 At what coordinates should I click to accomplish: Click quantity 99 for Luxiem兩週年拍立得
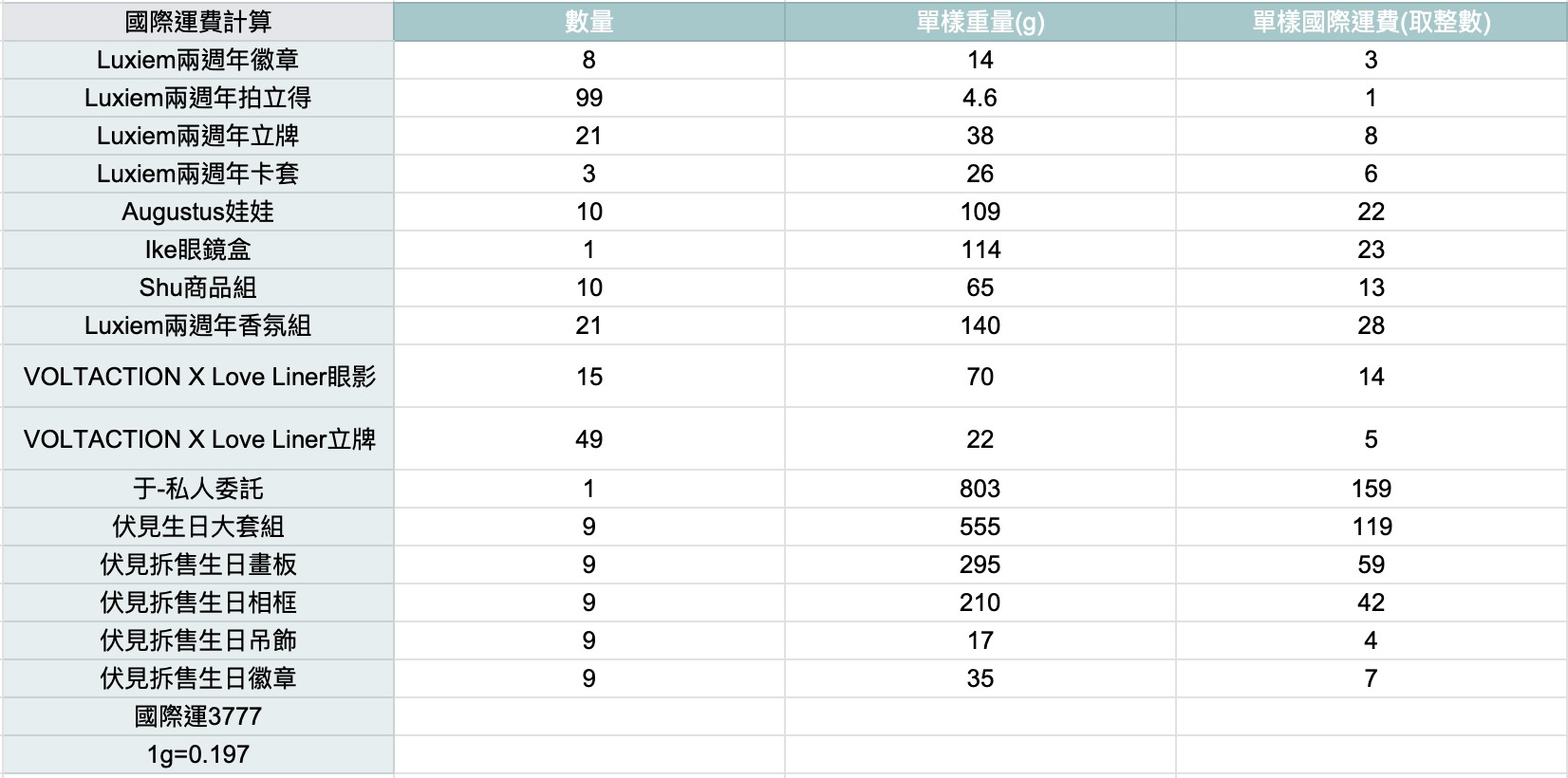click(588, 98)
